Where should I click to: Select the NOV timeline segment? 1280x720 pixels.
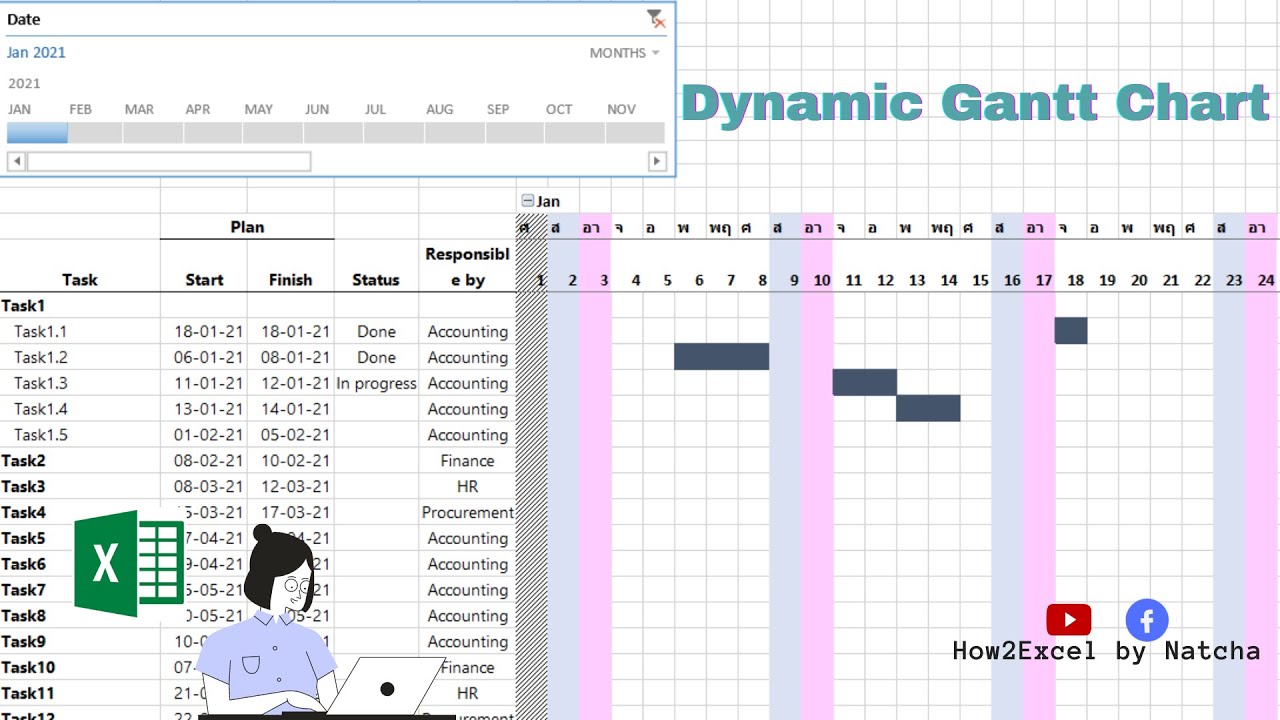[635, 133]
